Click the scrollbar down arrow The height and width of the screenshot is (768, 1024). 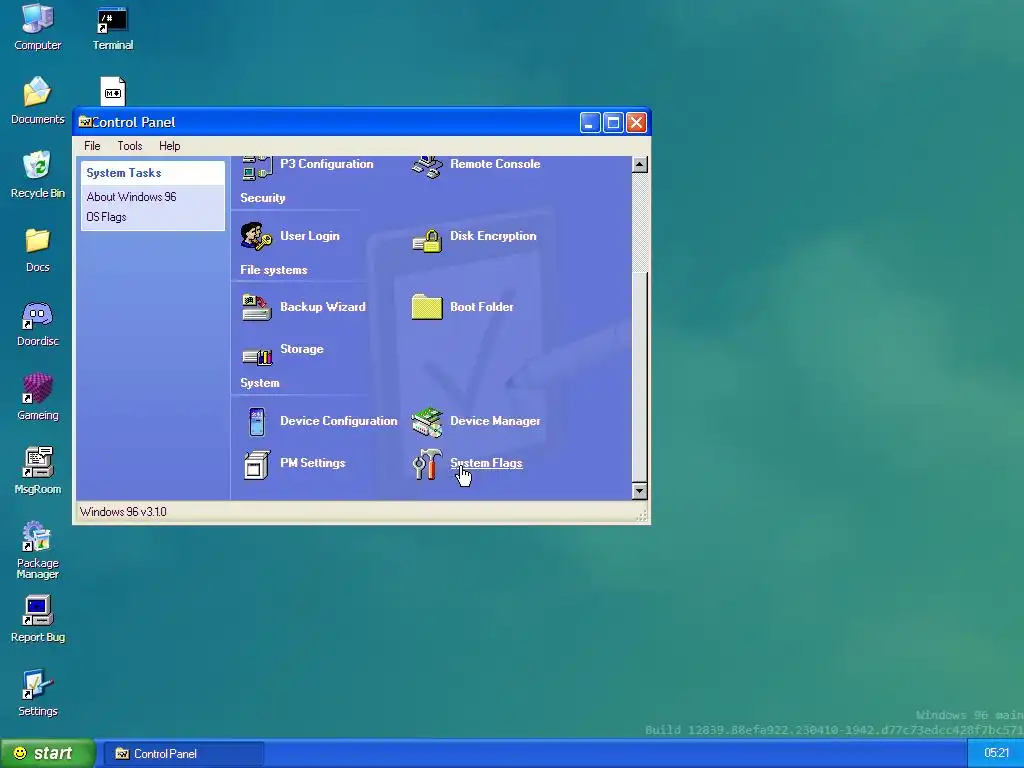coord(640,490)
